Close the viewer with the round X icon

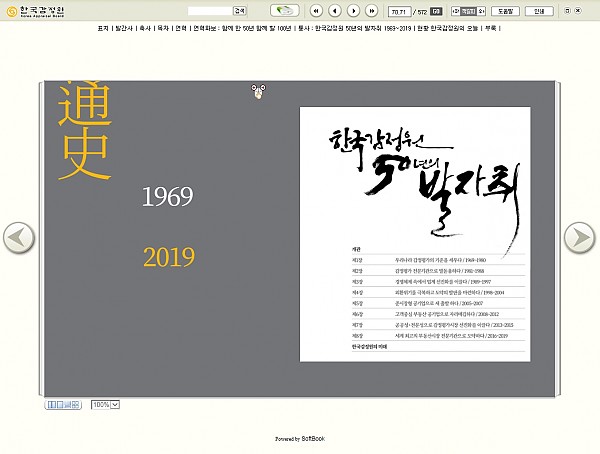[x=579, y=11]
